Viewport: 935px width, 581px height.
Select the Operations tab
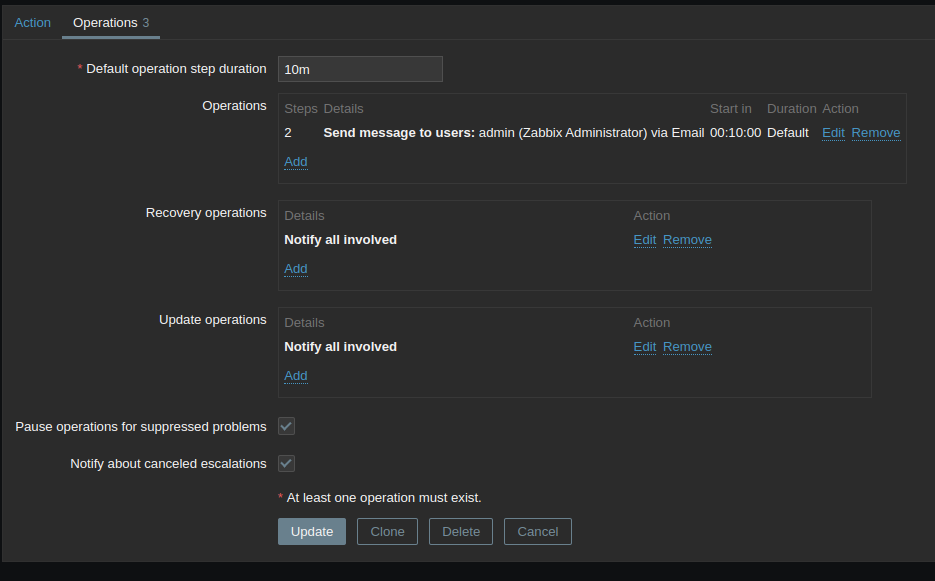tap(110, 22)
